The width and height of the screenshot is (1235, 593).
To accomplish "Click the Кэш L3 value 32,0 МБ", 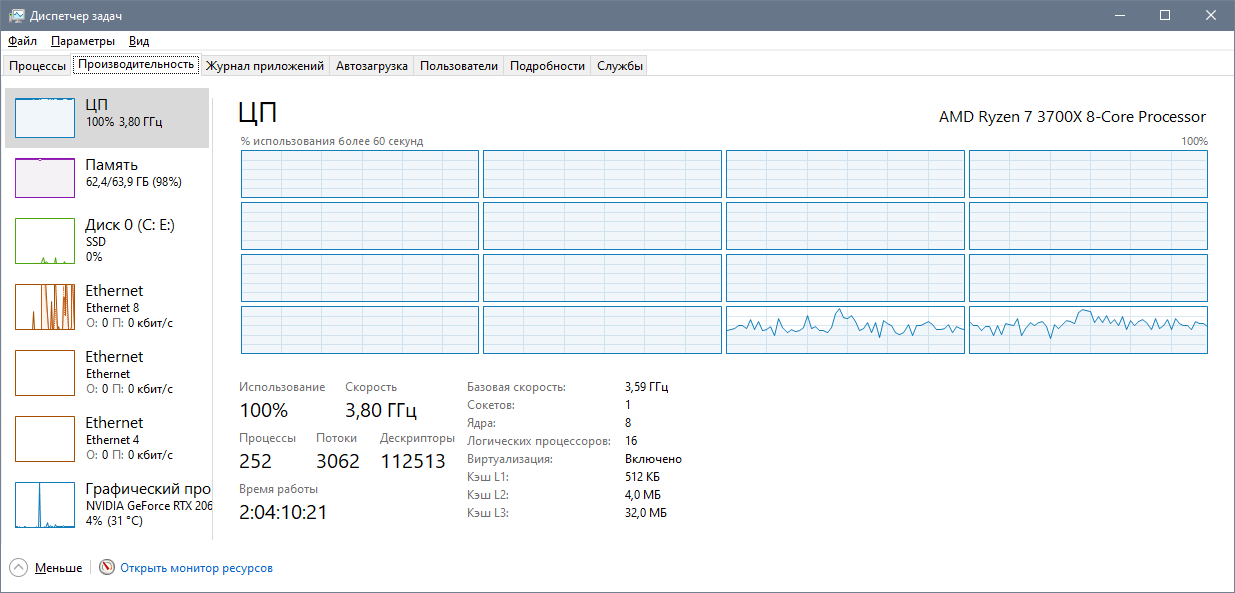I will (645, 512).
